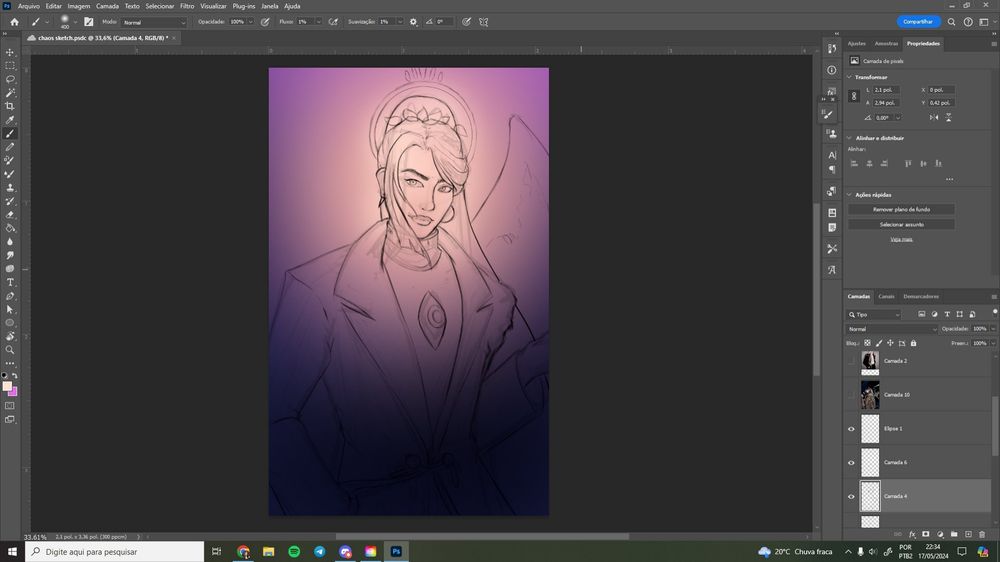This screenshot has height=562, width=1000.
Task: Click Selecionar assunto button
Action: point(901,225)
